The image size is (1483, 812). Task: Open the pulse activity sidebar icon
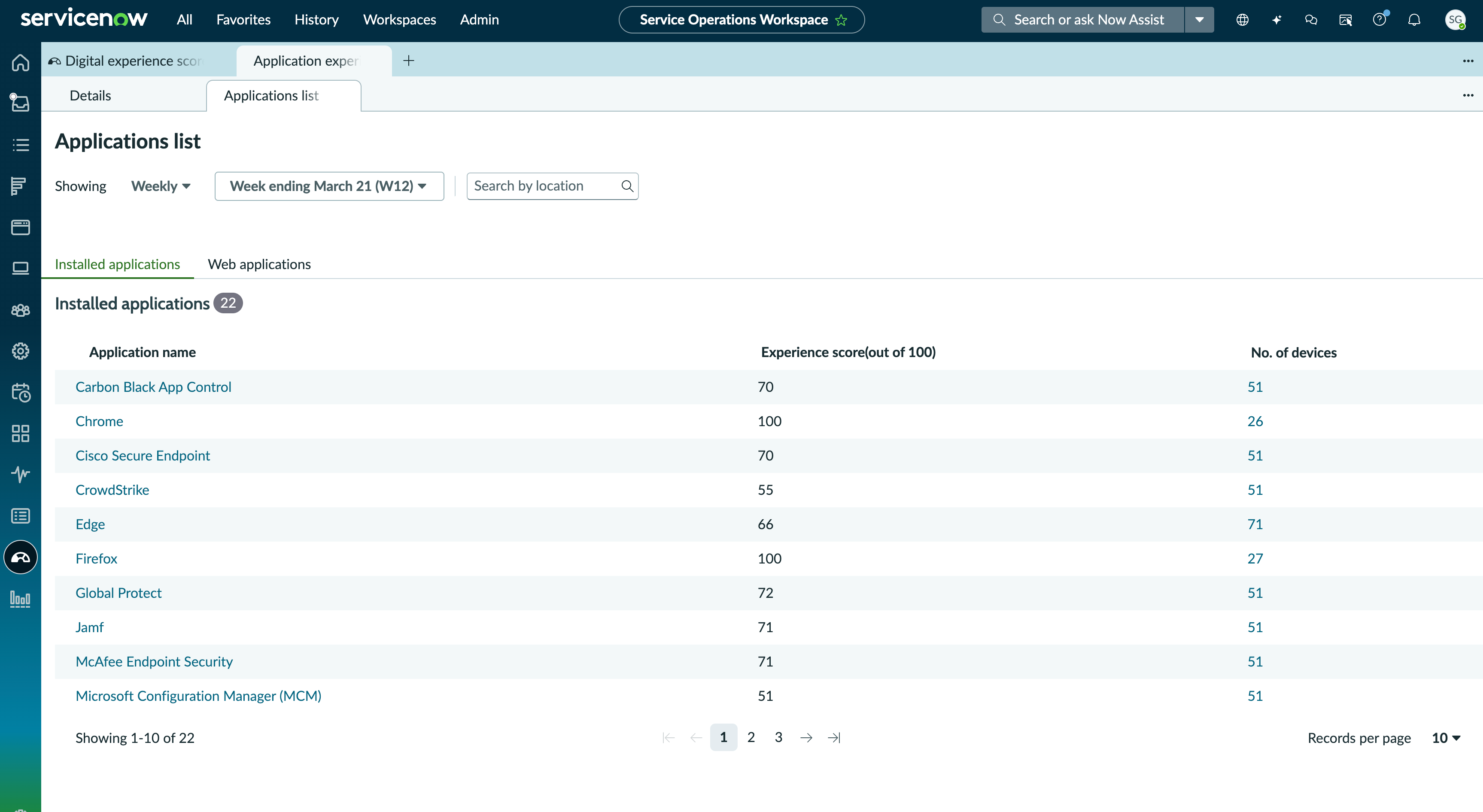21,474
